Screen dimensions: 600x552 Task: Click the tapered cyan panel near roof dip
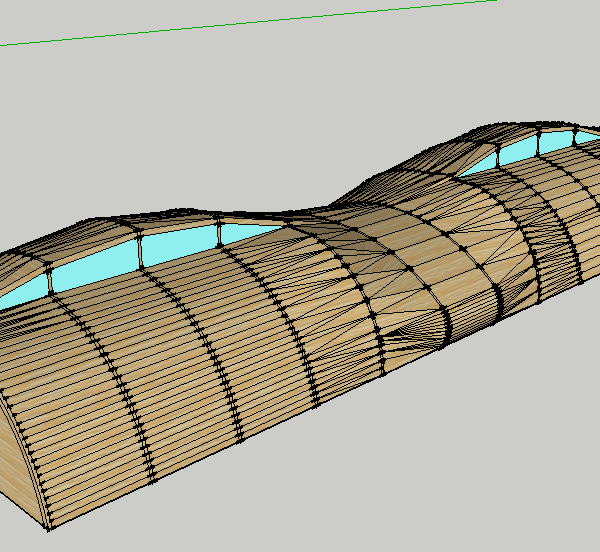tap(250, 232)
